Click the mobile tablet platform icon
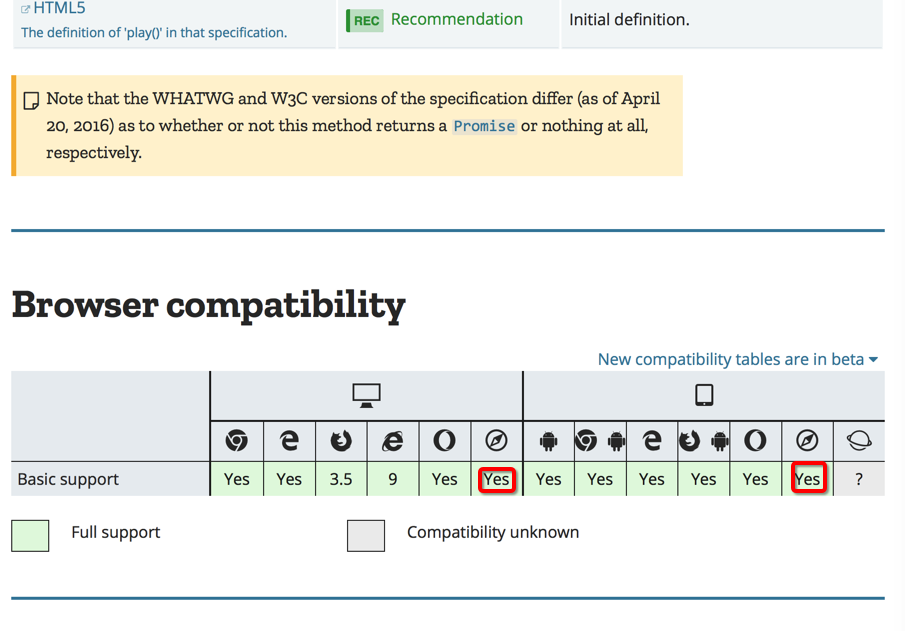Image resolution: width=905 pixels, height=631 pixels. coord(704,396)
